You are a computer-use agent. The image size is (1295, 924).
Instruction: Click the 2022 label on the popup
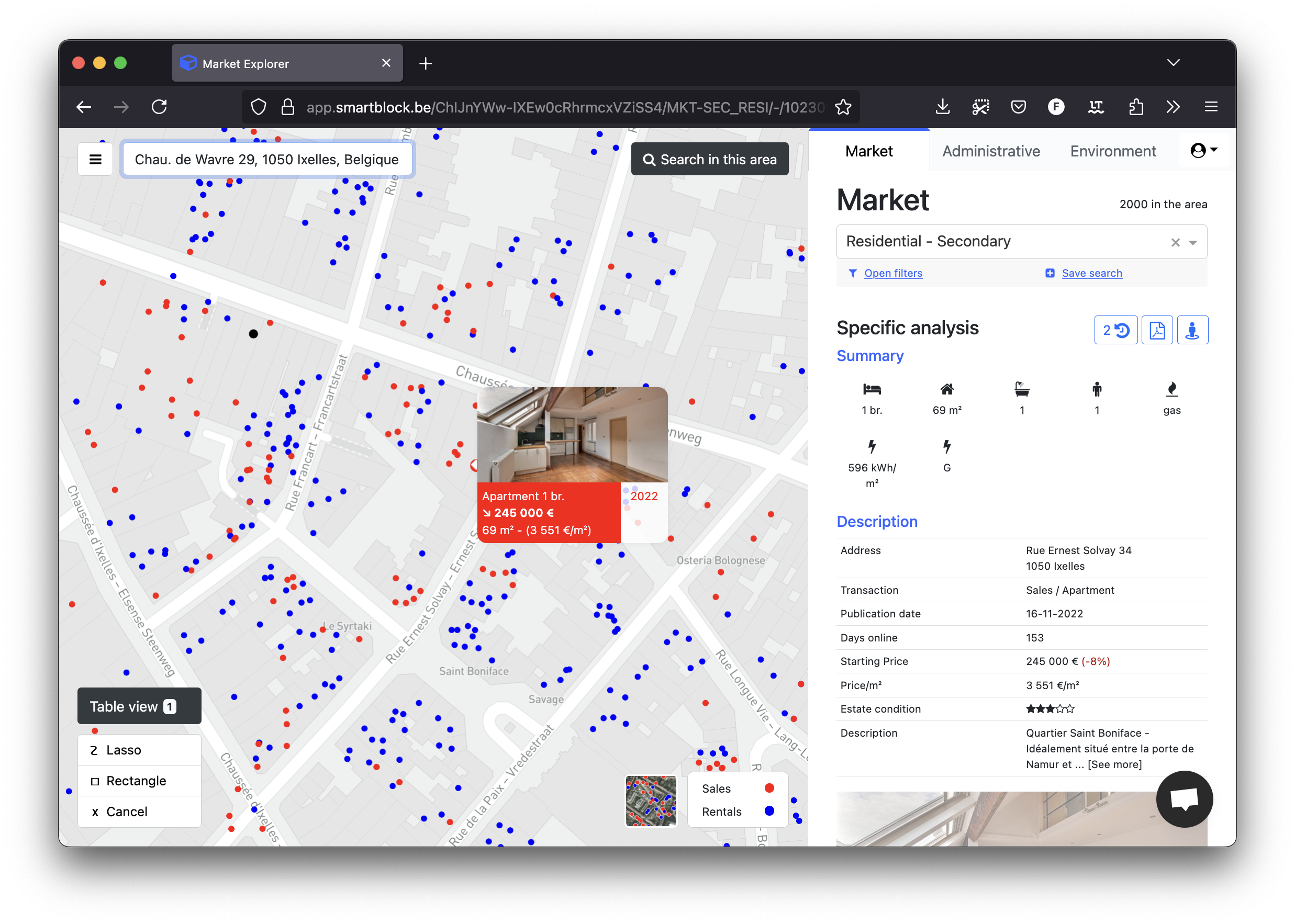click(x=643, y=496)
